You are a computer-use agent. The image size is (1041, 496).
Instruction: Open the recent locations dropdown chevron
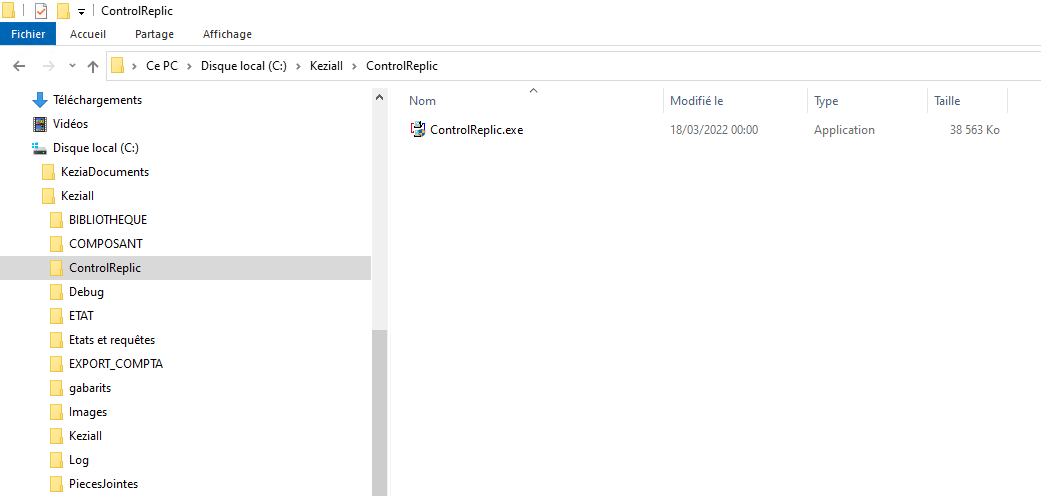pos(72,66)
